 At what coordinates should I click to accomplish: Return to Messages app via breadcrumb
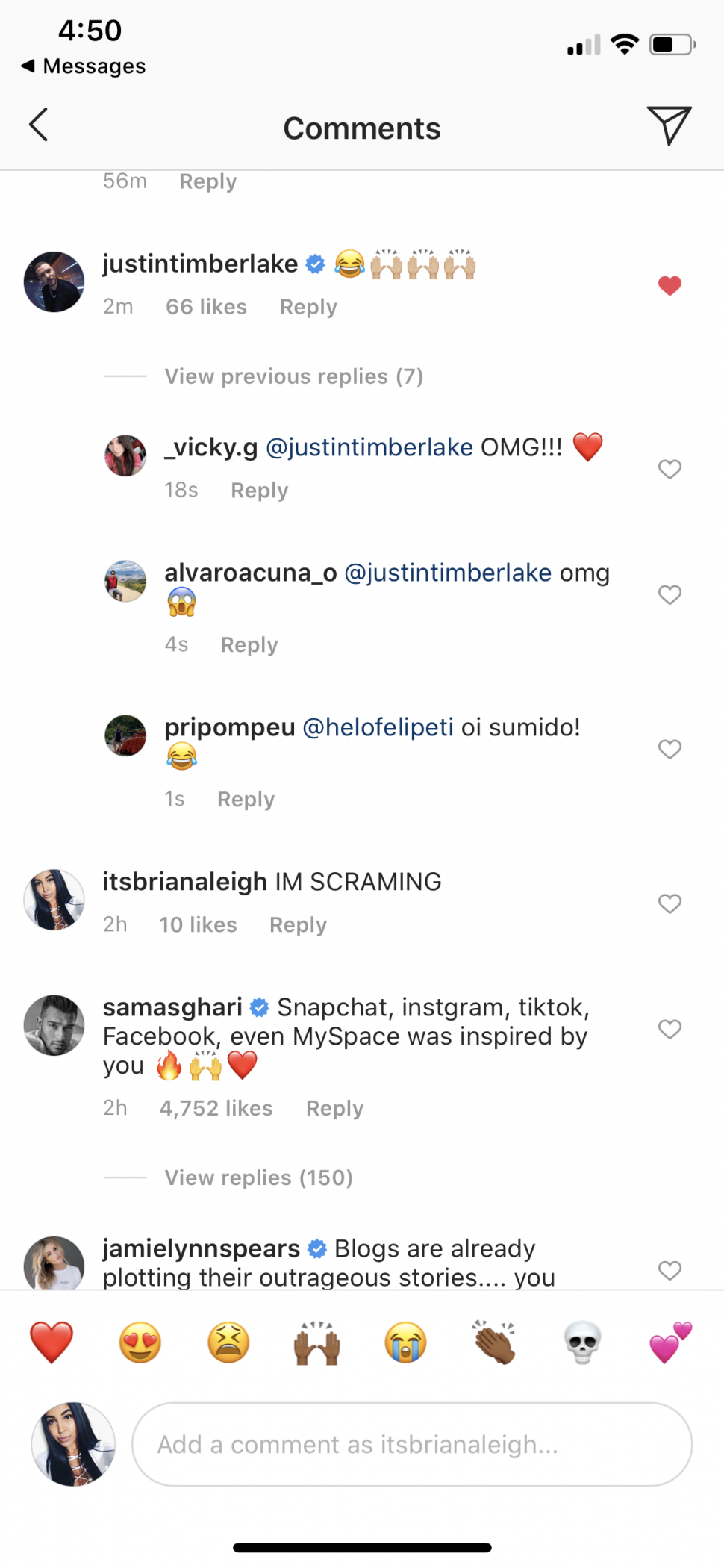84,66
